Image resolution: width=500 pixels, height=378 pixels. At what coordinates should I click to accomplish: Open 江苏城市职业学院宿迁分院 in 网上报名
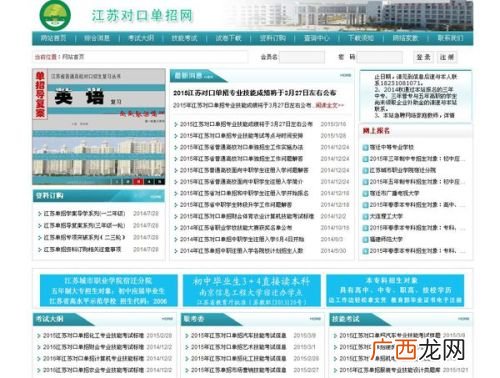point(403,170)
